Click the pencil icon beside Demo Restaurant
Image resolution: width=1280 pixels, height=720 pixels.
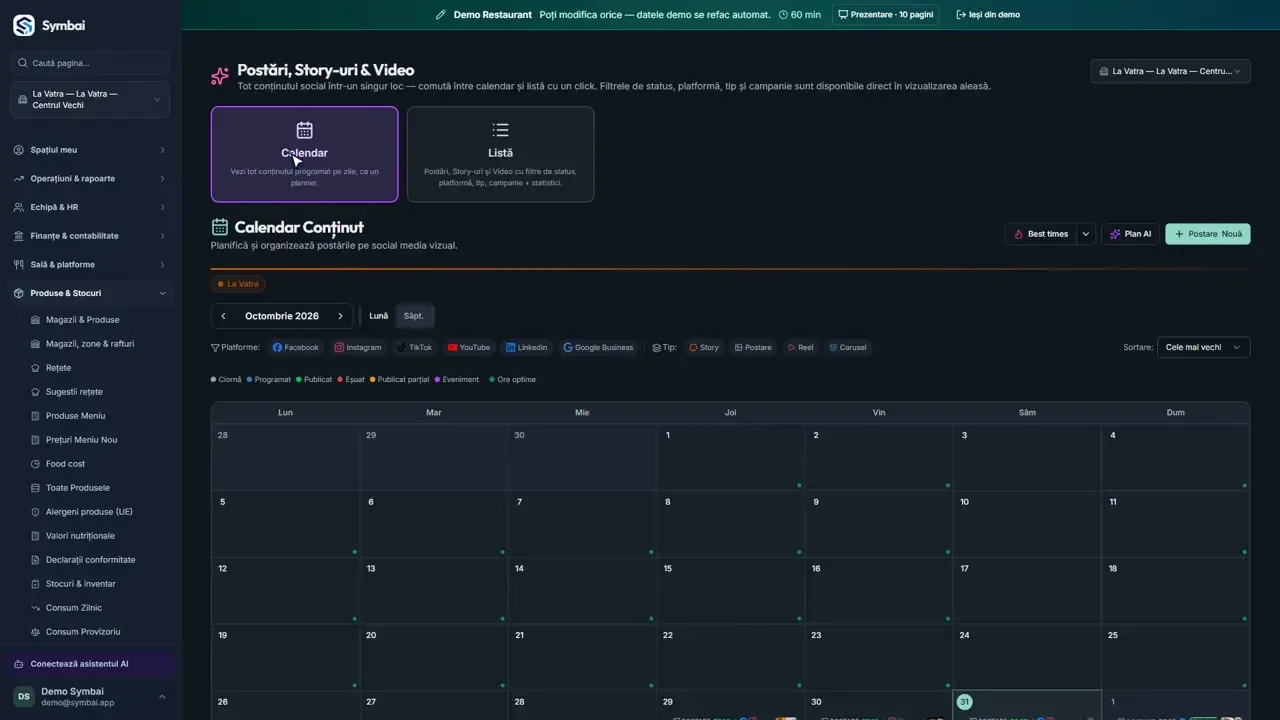click(441, 15)
